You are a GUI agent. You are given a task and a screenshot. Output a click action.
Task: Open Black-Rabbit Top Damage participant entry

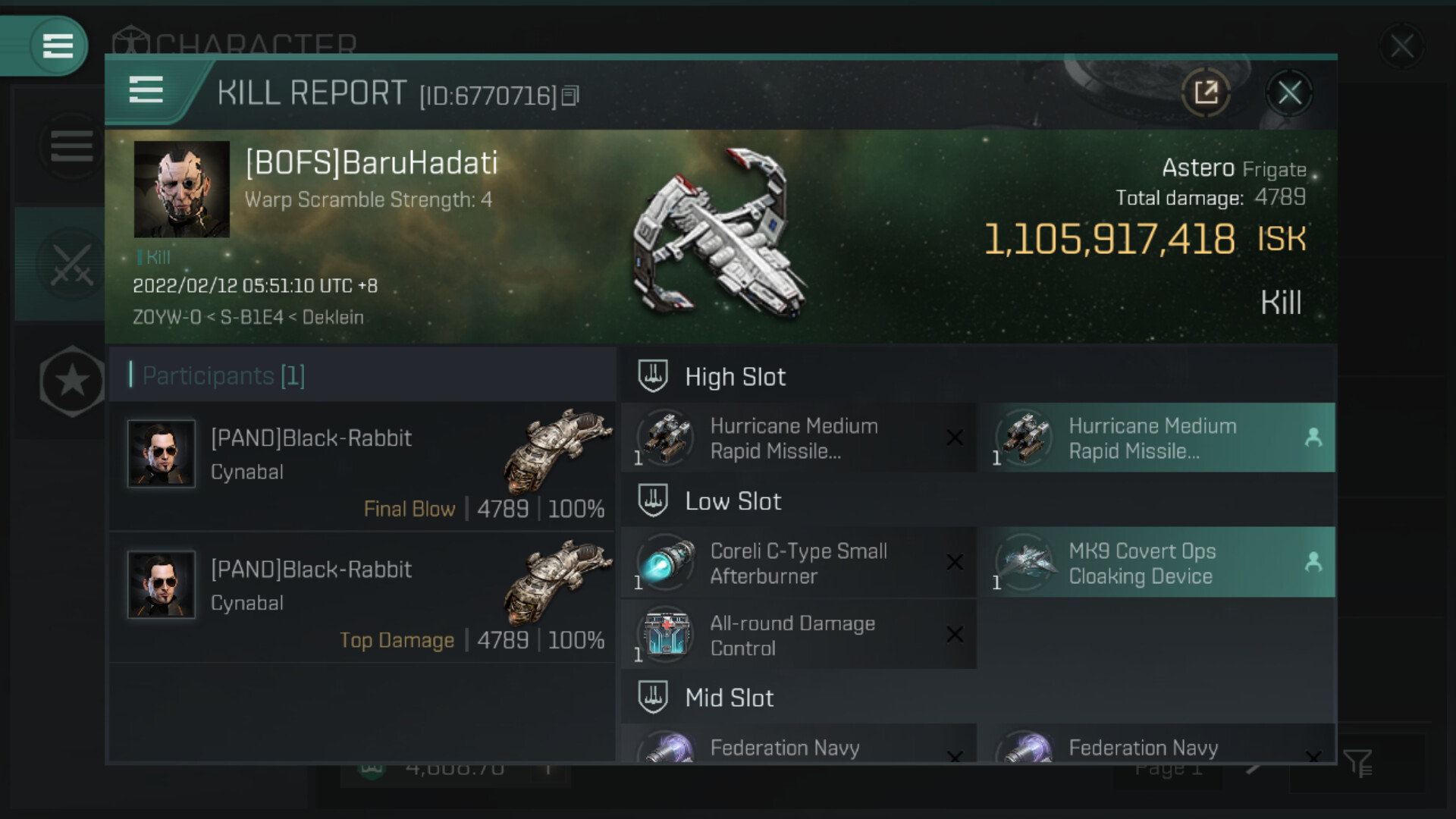362,597
